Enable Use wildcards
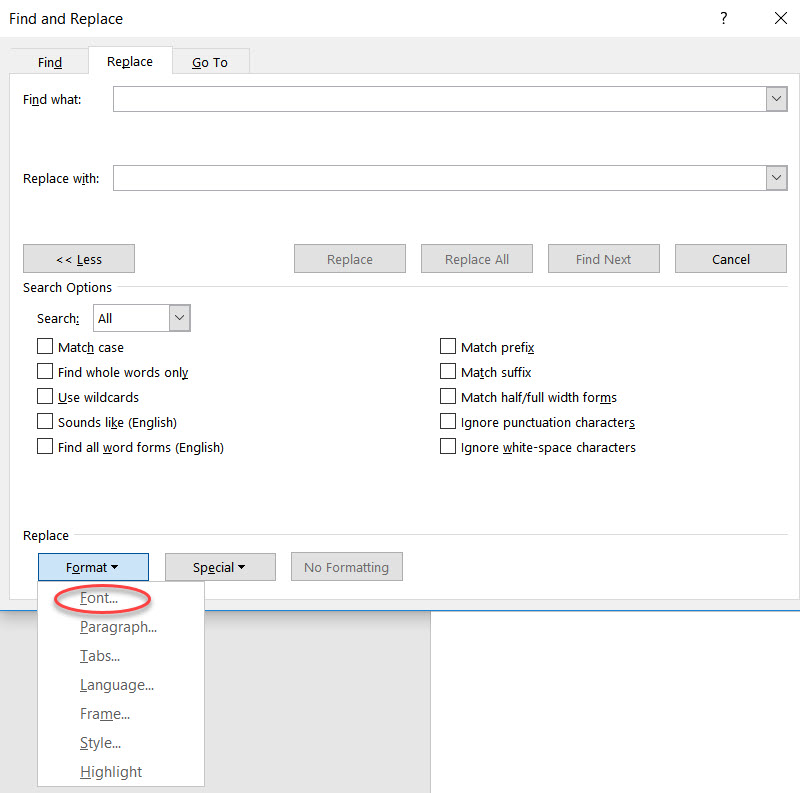 tap(45, 396)
